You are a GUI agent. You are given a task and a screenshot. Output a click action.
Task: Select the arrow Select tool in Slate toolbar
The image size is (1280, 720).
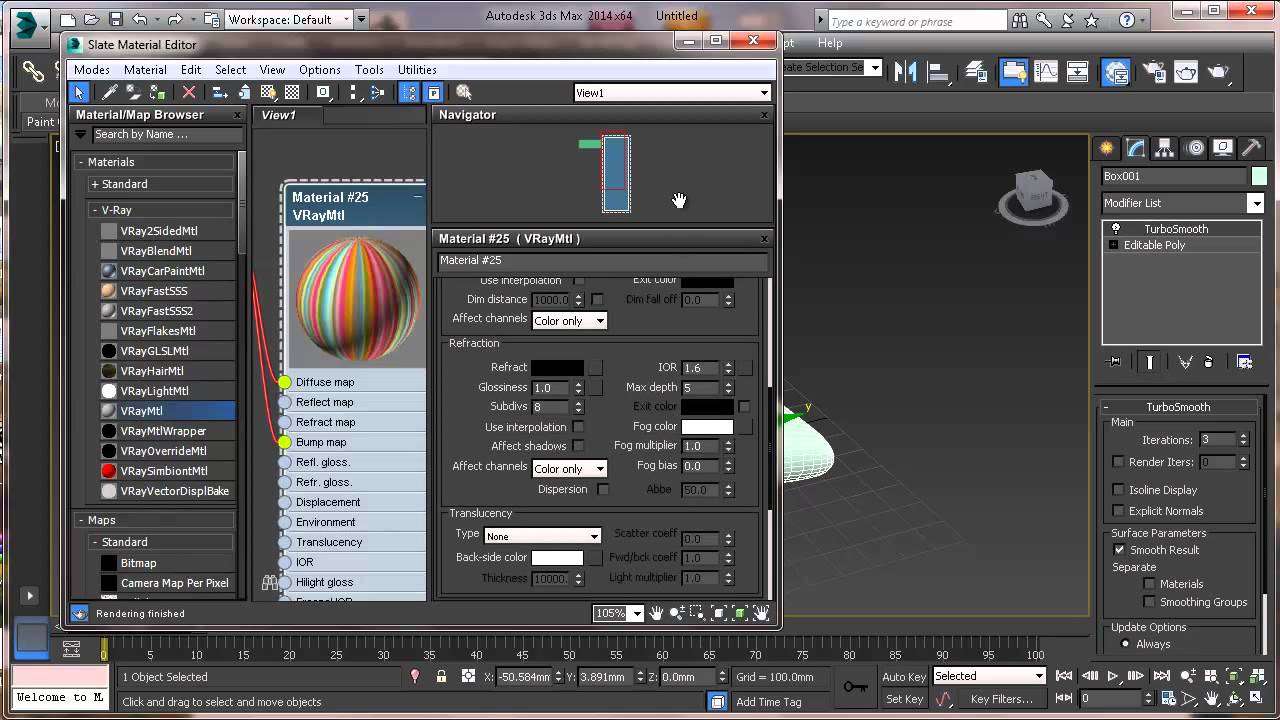pyautogui.click(x=79, y=92)
